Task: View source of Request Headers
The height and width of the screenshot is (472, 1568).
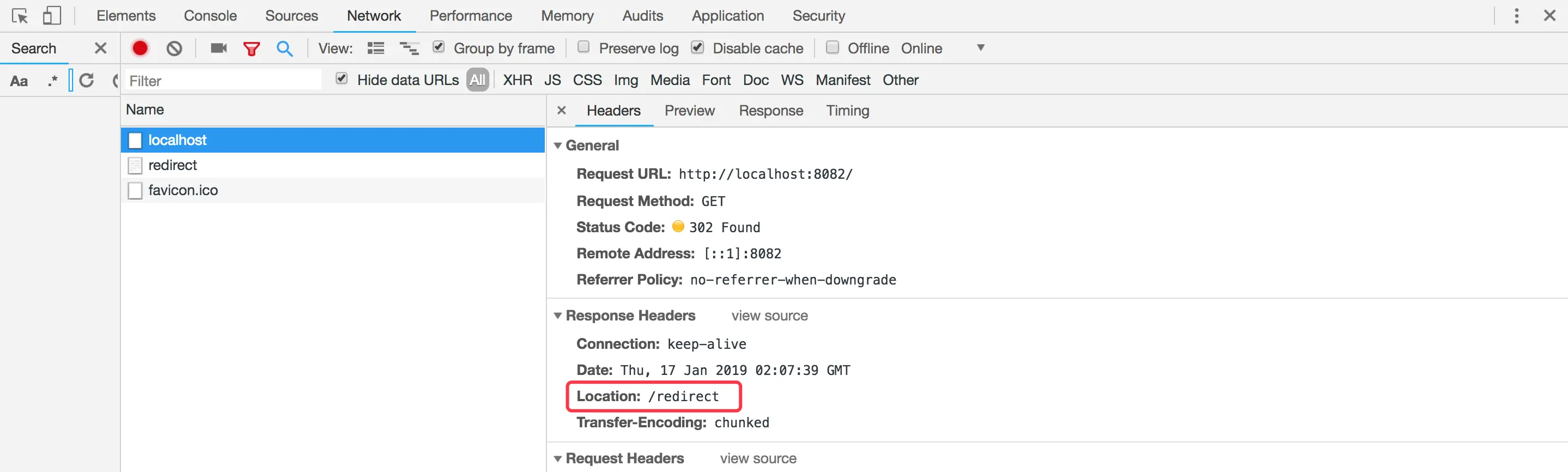Action: [x=758, y=458]
